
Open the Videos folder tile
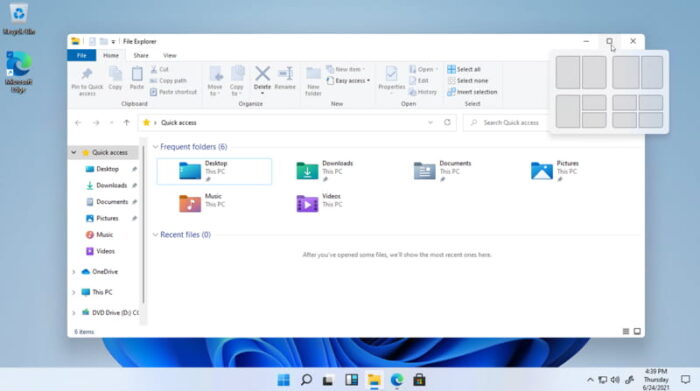tap(331, 204)
